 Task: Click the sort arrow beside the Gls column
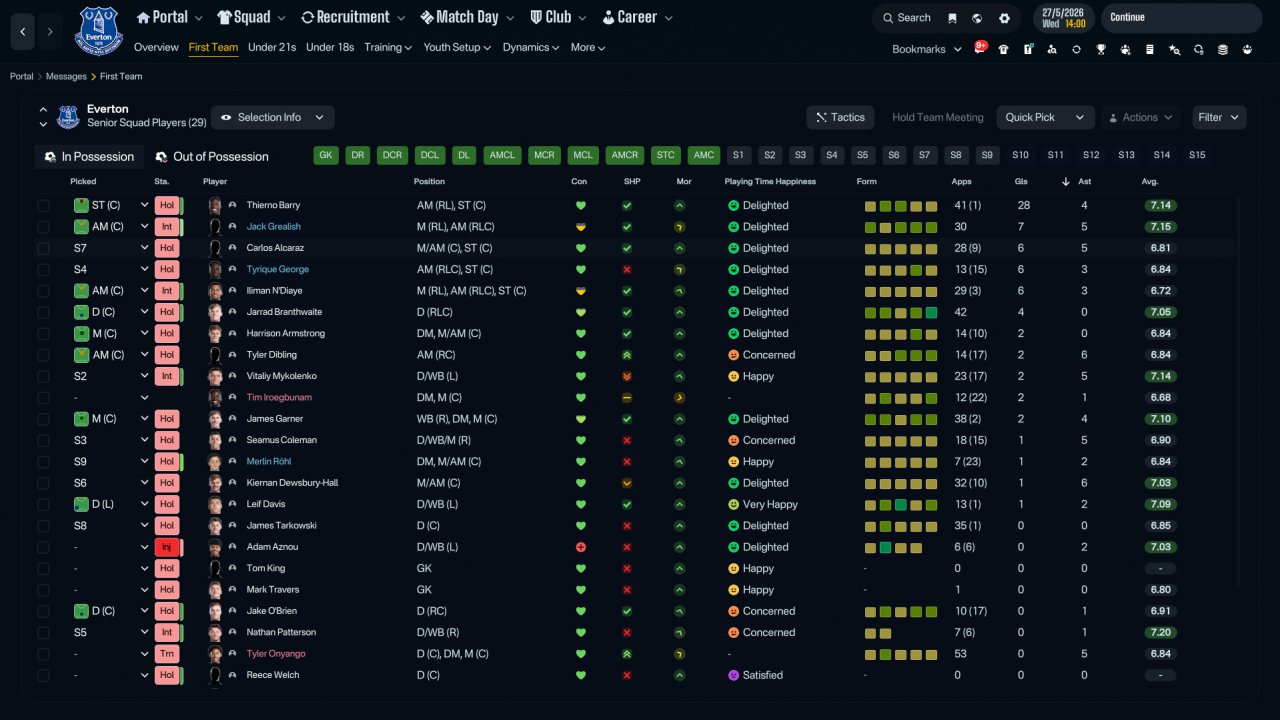point(1066,182)
